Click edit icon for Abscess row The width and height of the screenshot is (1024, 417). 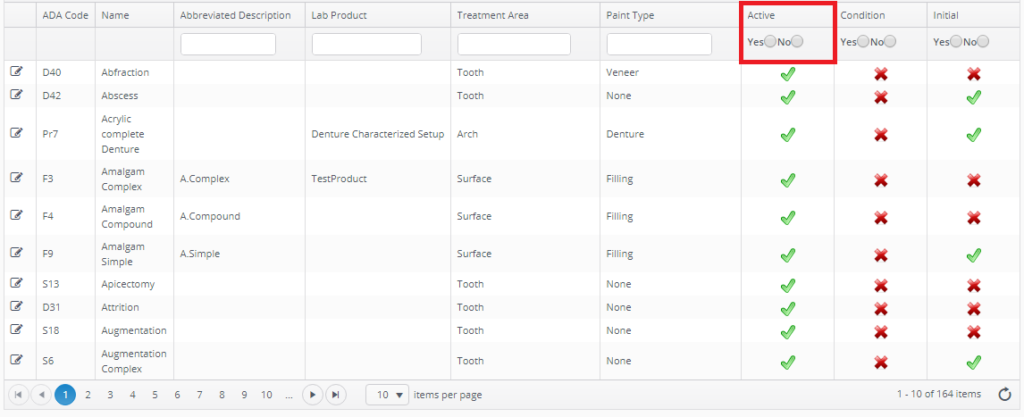(x=17, y=95)
